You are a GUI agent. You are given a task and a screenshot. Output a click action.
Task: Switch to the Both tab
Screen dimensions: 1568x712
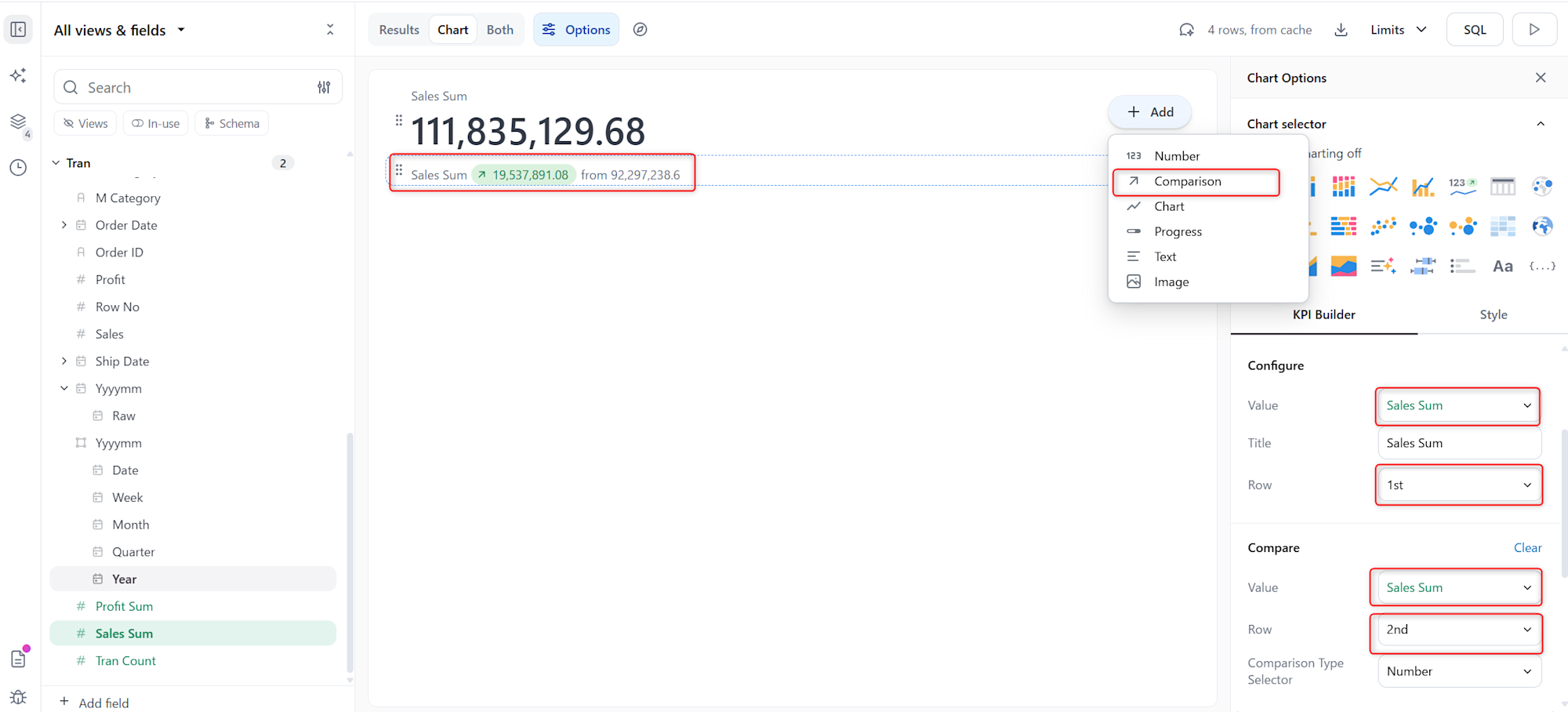coord(500,30)
